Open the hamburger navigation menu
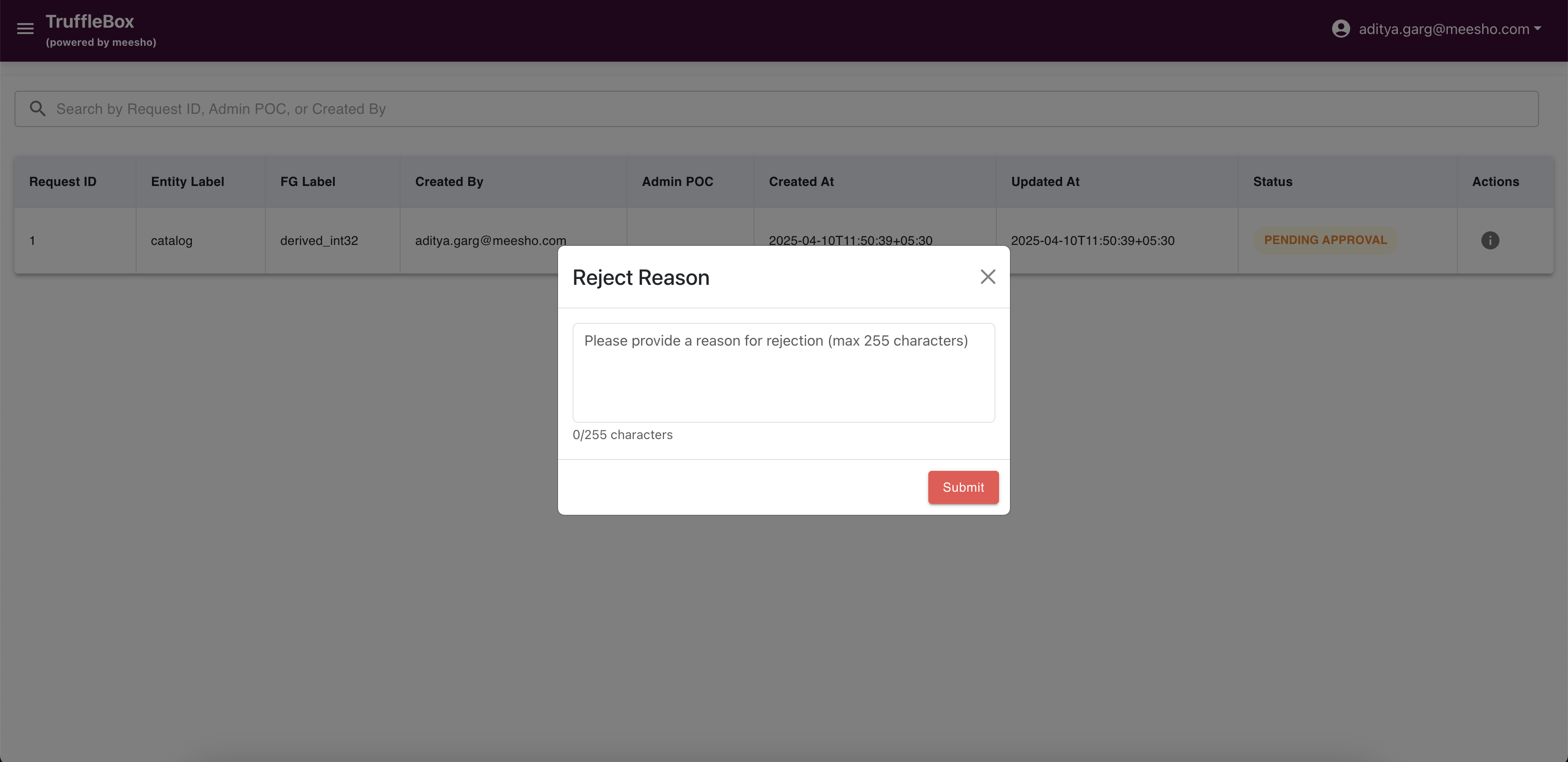 tap(25, 29)
